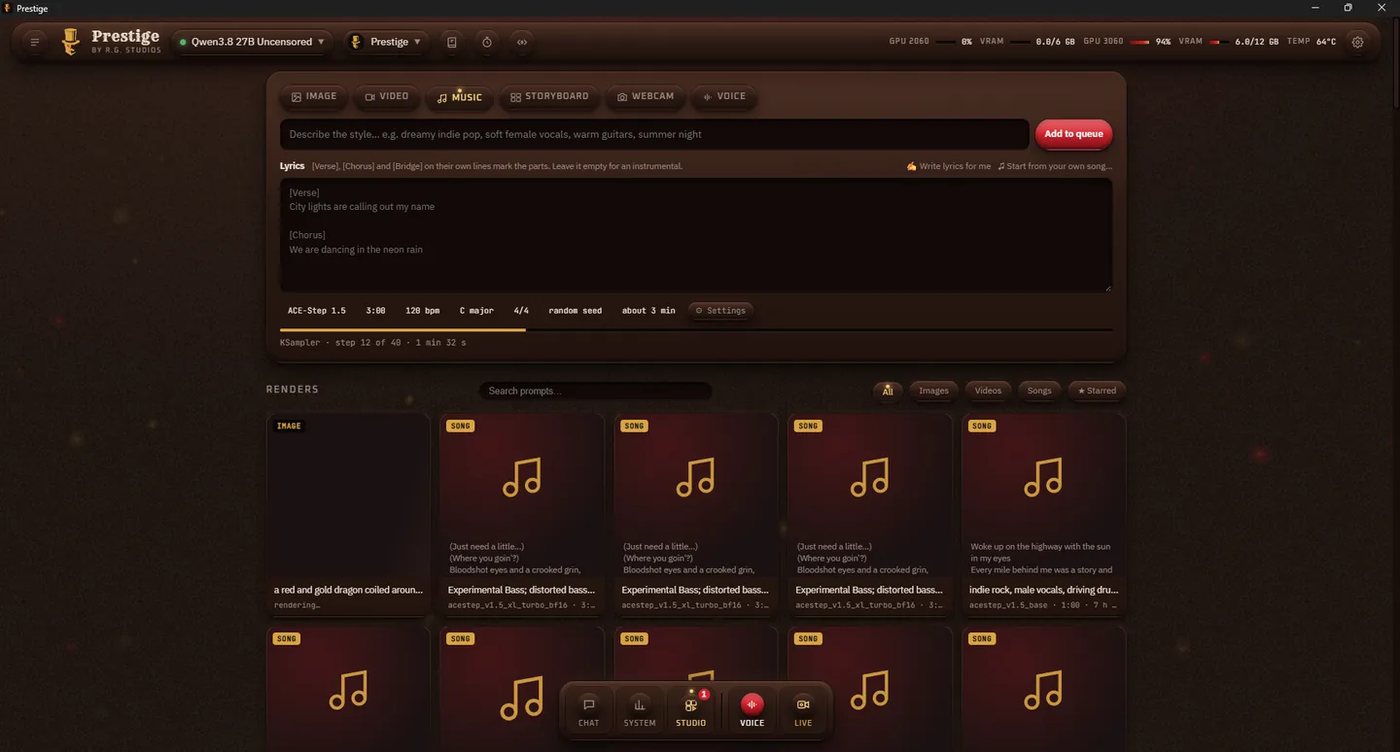Open Studio dock icon with notification badge
The width and height of the screenshot is (1400, 752).
[x=691, y=710]
